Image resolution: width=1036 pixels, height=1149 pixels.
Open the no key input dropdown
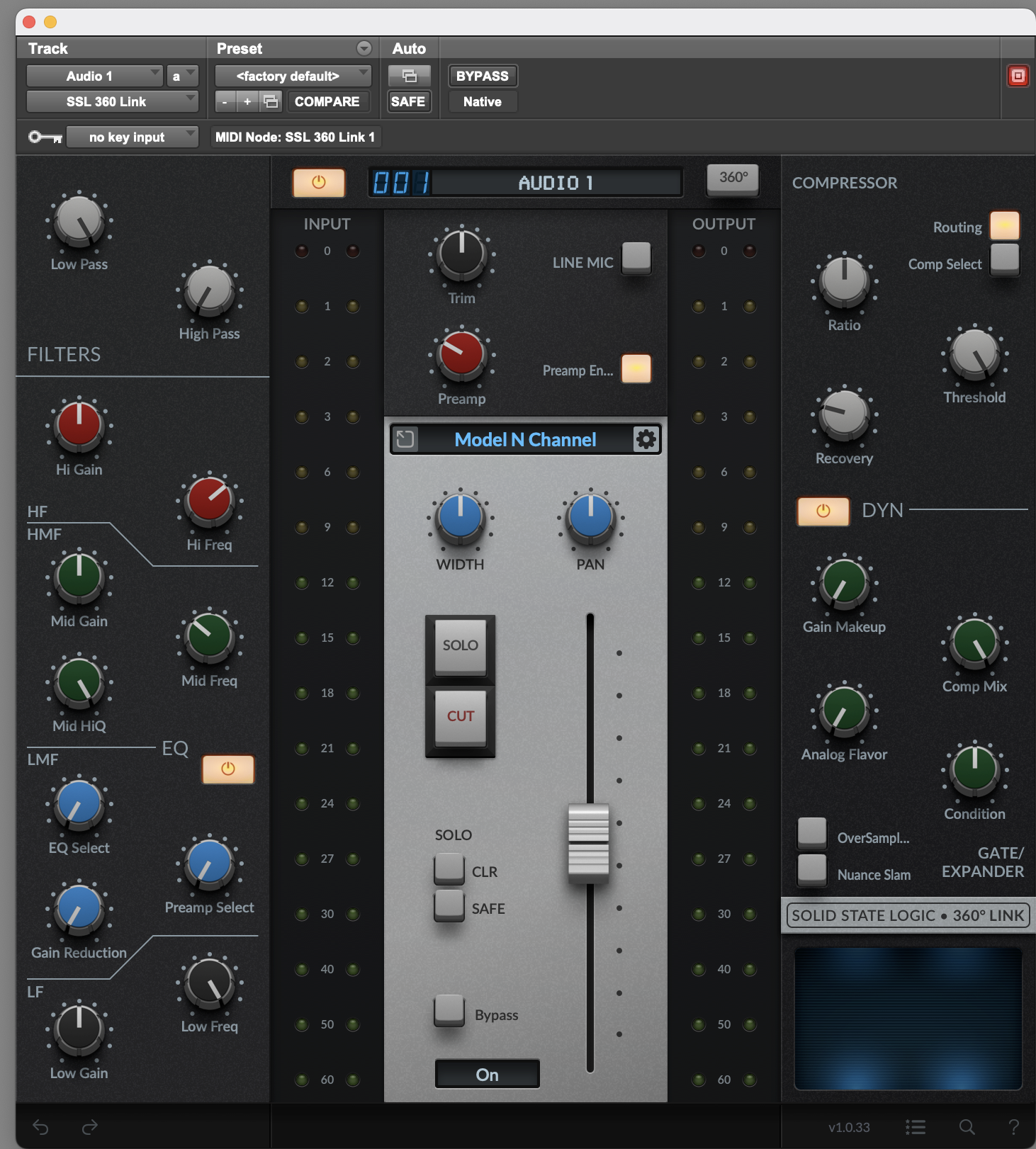click(133, 137)
